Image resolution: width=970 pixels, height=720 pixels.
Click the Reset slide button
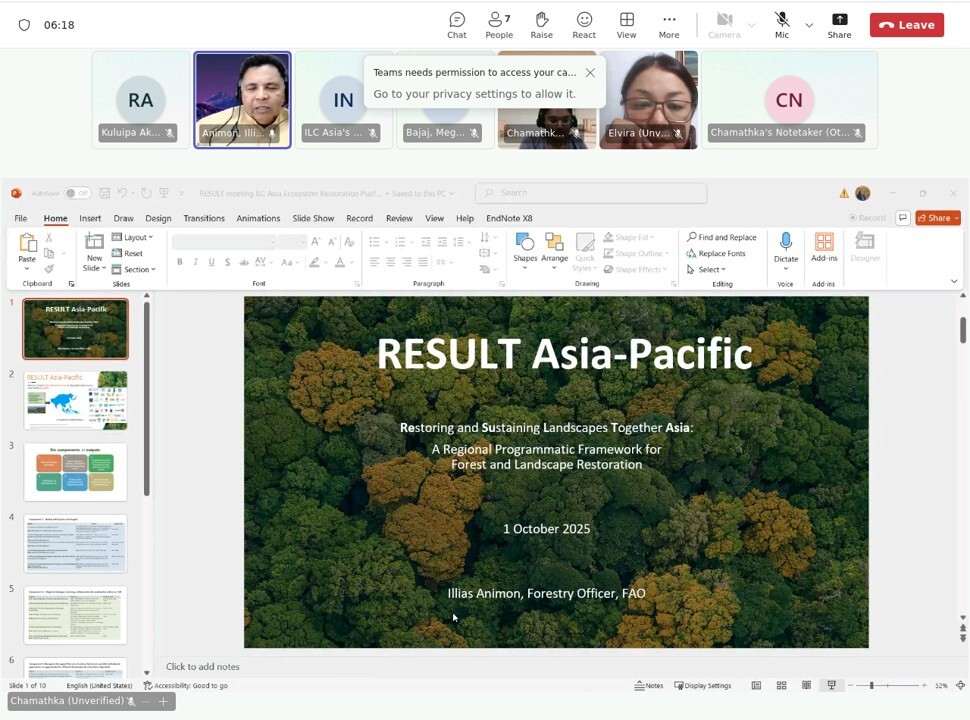(127, 253)
